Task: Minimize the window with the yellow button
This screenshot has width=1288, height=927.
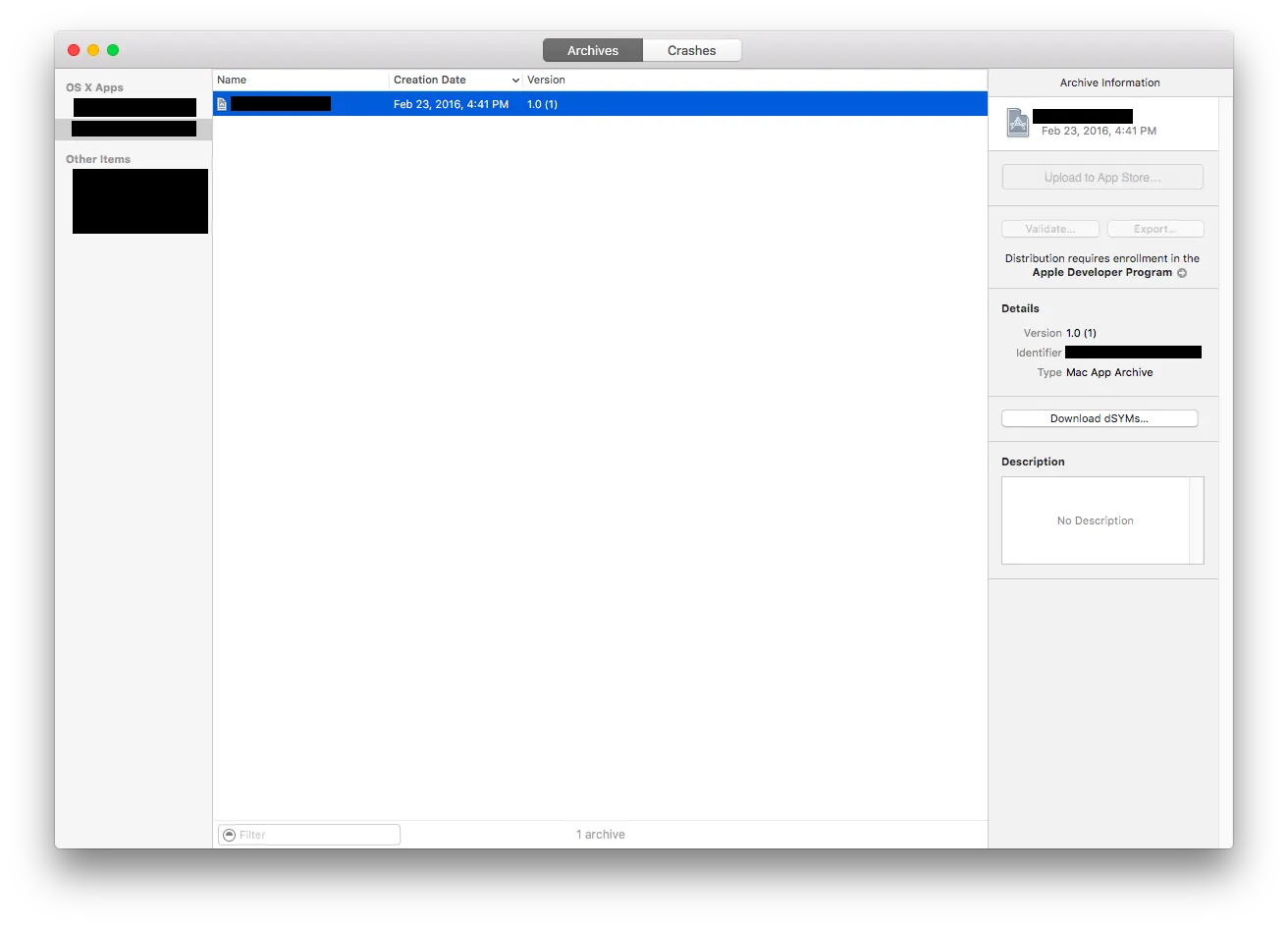Action: [93, 50]
